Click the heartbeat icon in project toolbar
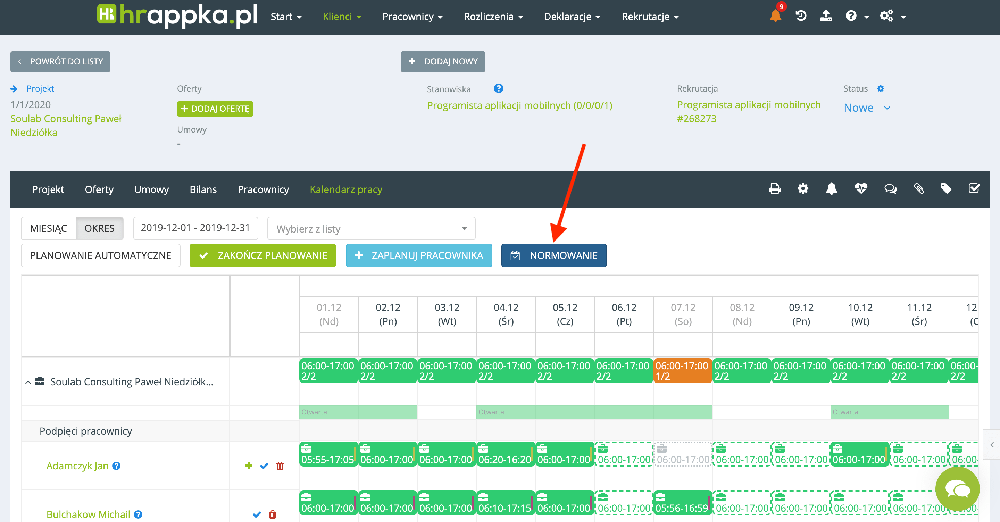This screenshot has height=522, width=1000. point(861,189)
